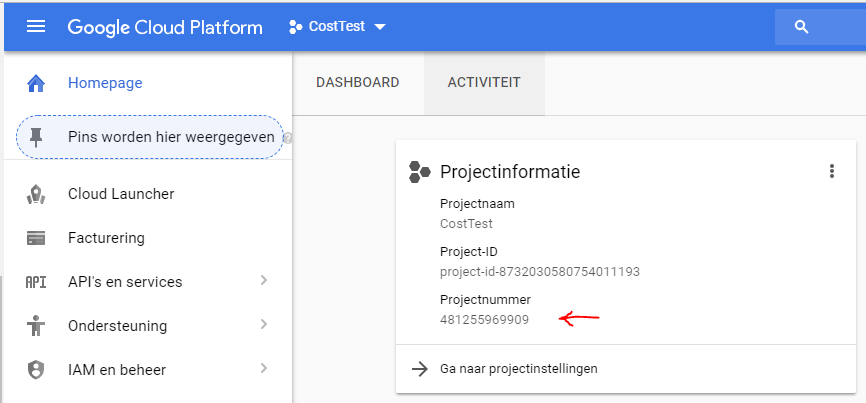This screenshot has height=403, width=866.
Task: Open the CostTest project selector dropdown
Action: [x=337, y=27]
